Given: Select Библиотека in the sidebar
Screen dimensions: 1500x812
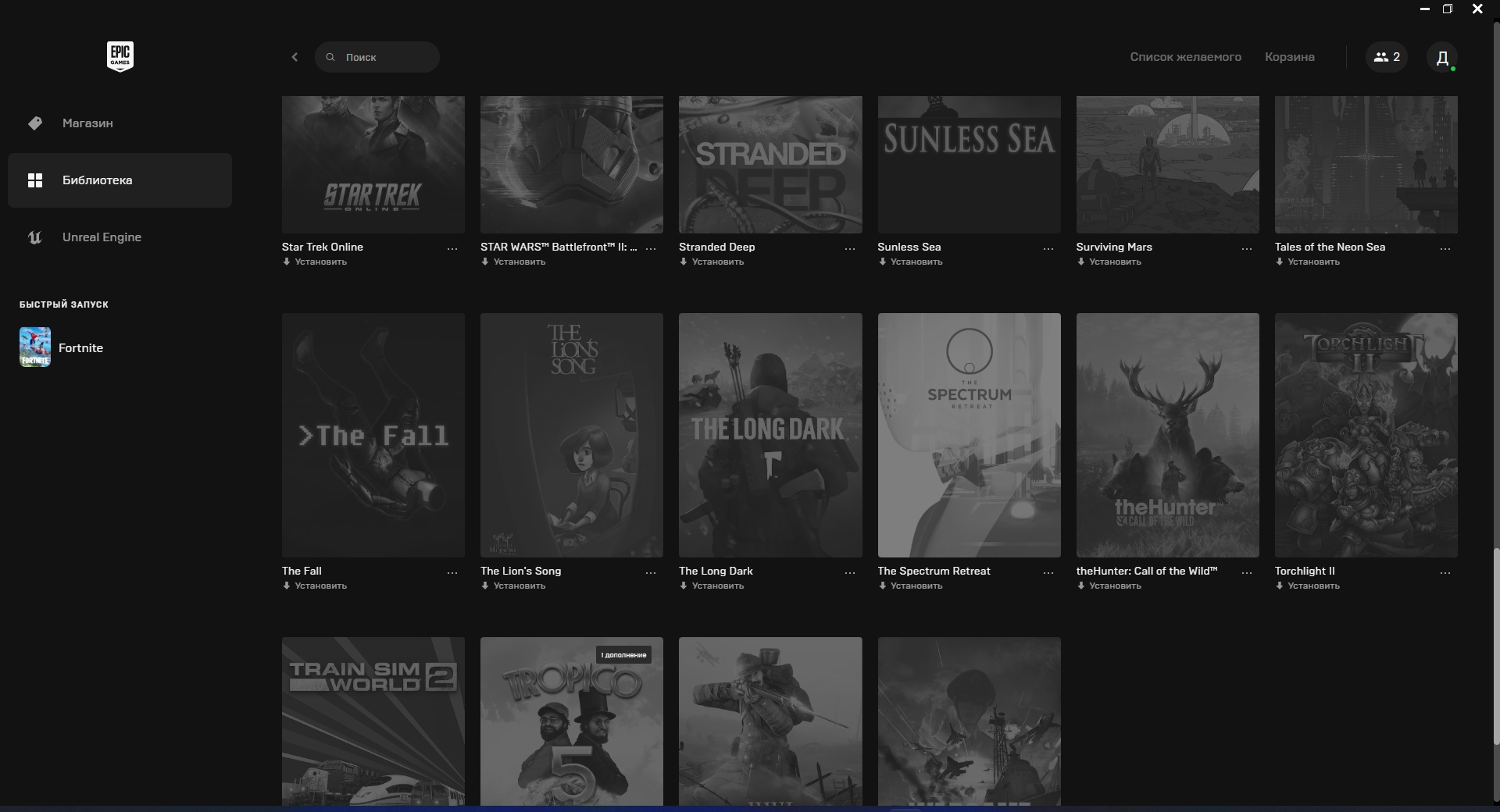Looking at the screenshot, I should click(120, 180).
